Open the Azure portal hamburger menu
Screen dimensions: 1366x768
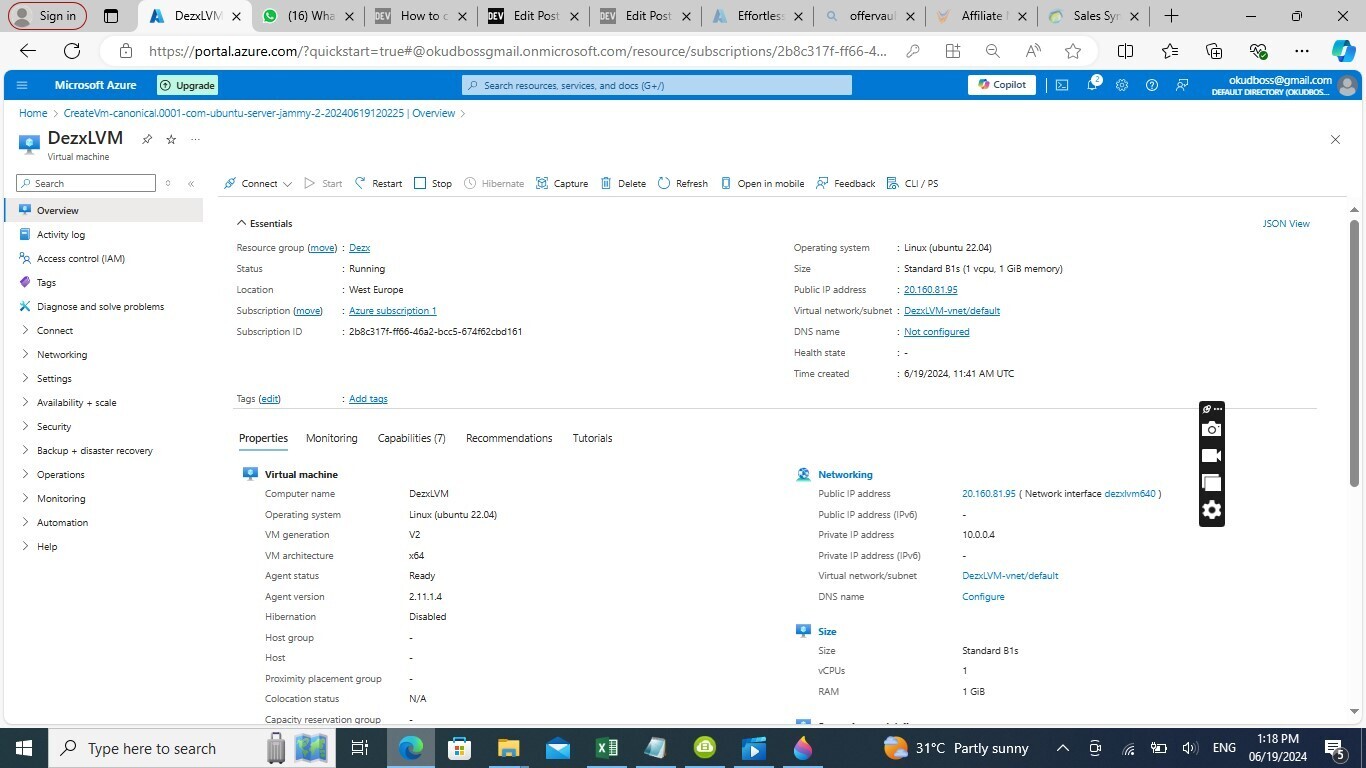pos(22,85)
